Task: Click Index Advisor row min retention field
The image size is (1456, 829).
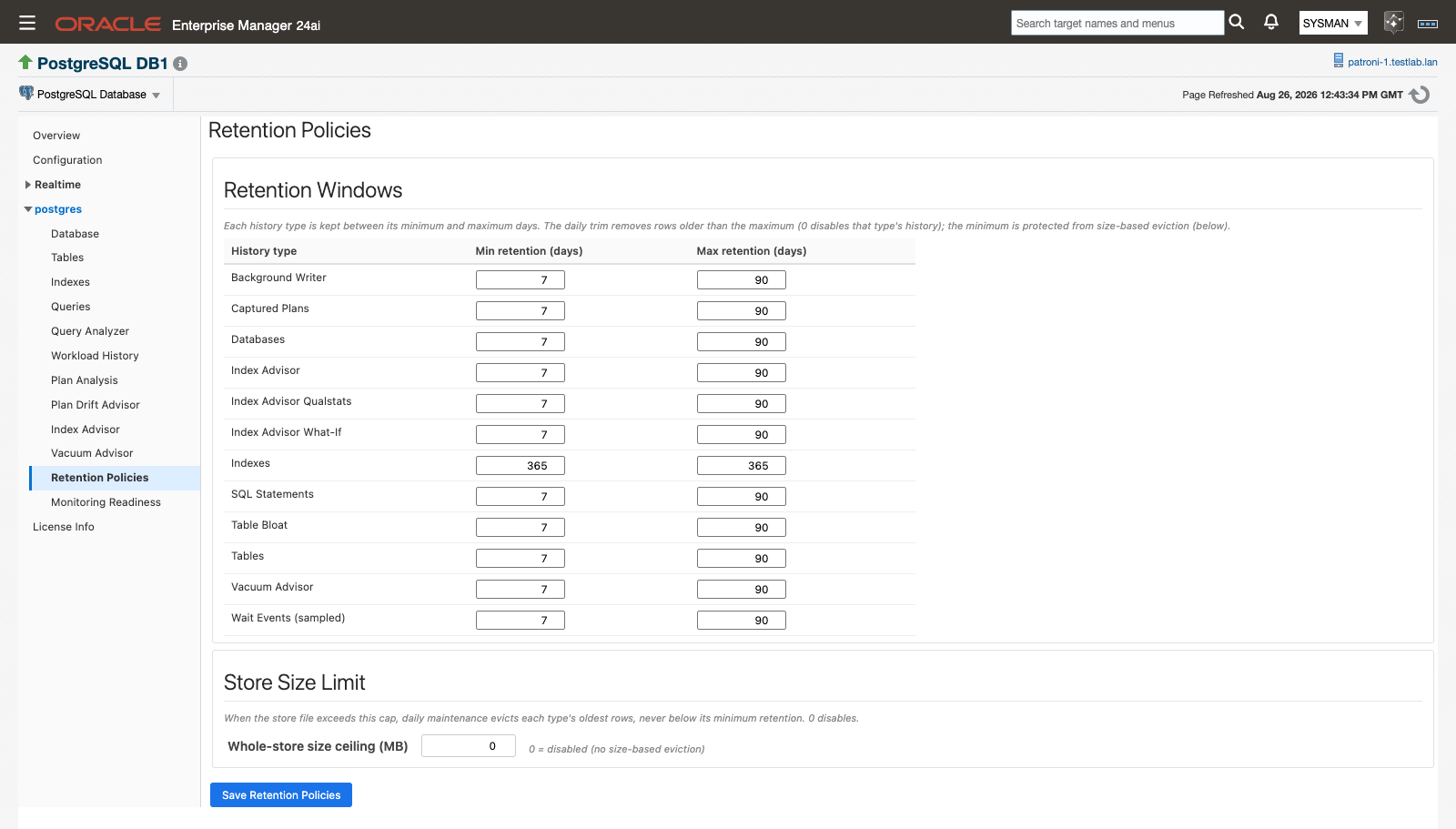Action: pyautogui.click(x=521, y=373)
